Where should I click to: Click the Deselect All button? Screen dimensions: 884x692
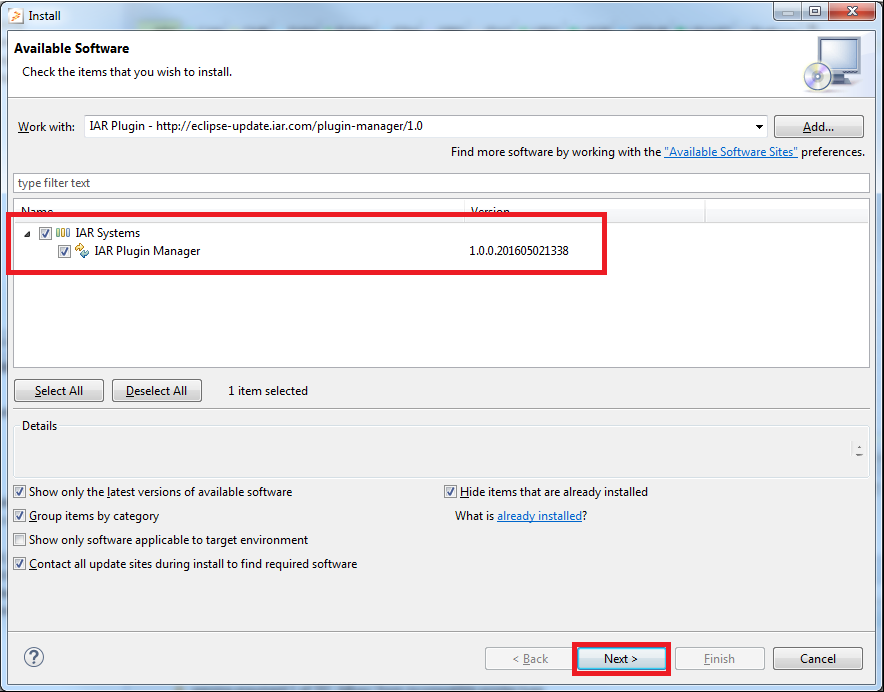(x=157, y=390)
